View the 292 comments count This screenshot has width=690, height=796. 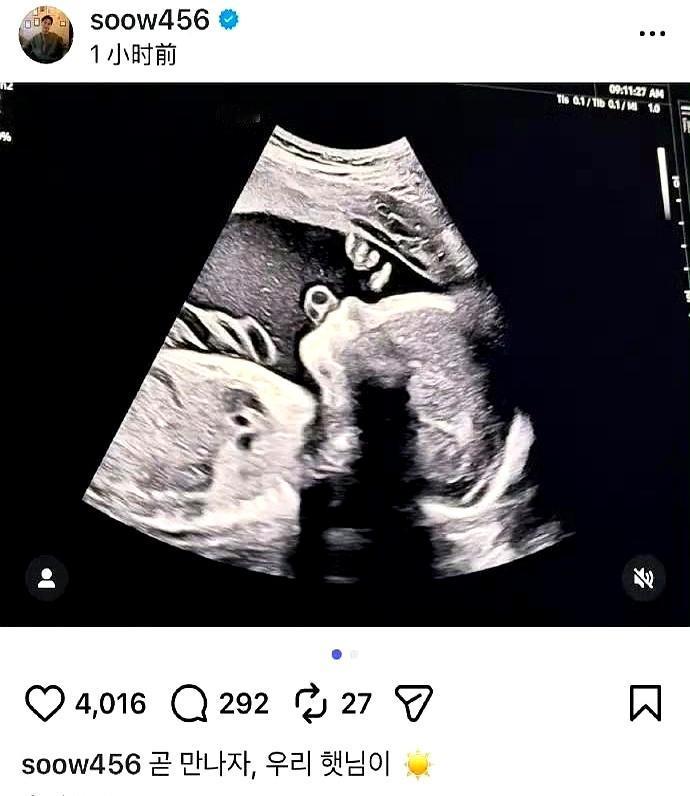pos(244,704)
